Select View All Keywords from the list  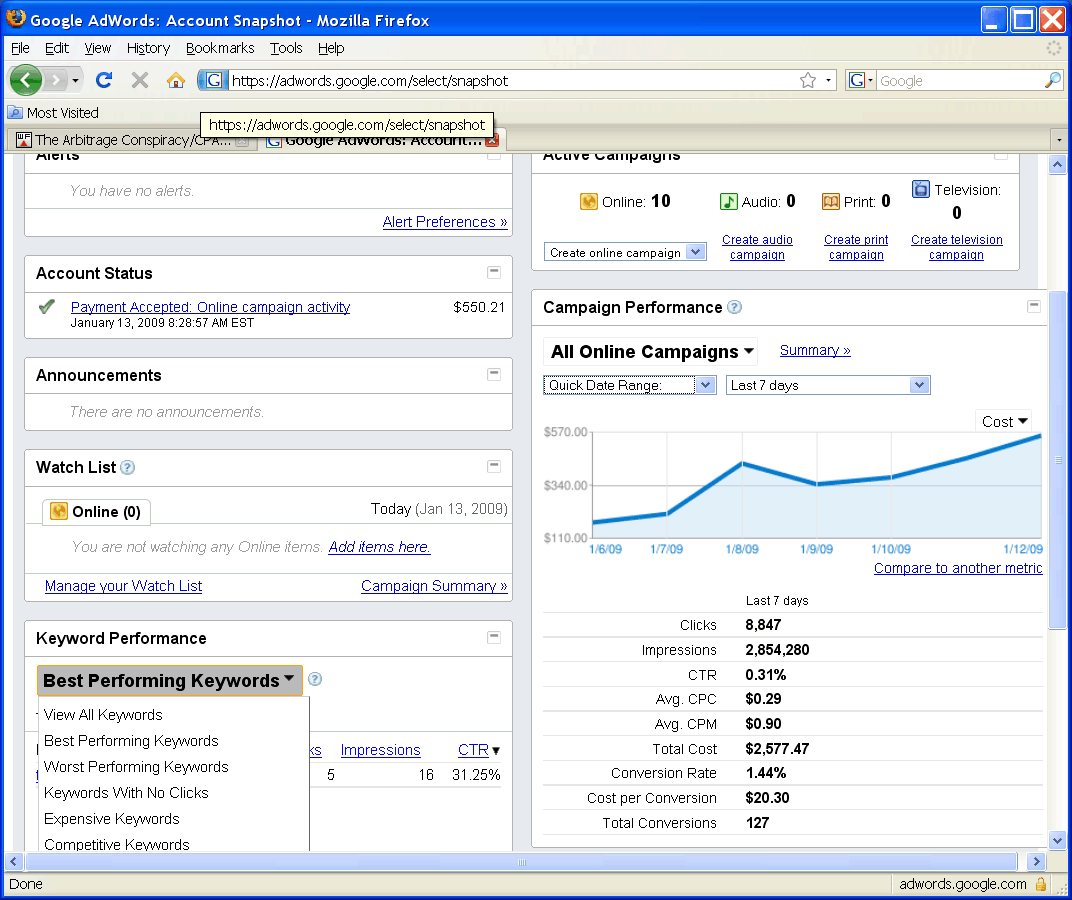[x=103, y=715]
